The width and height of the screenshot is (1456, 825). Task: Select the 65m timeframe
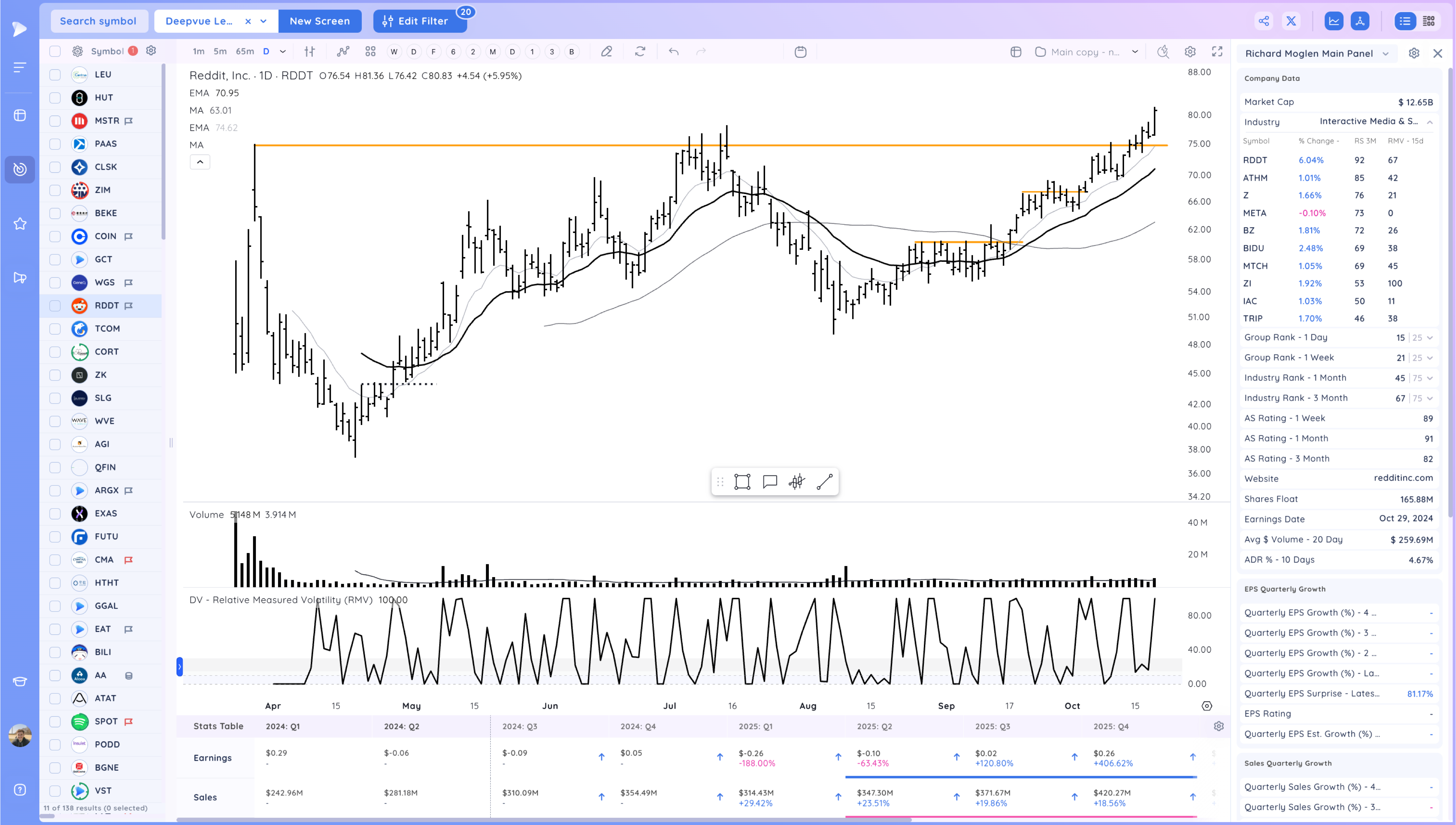pos(245,52)
